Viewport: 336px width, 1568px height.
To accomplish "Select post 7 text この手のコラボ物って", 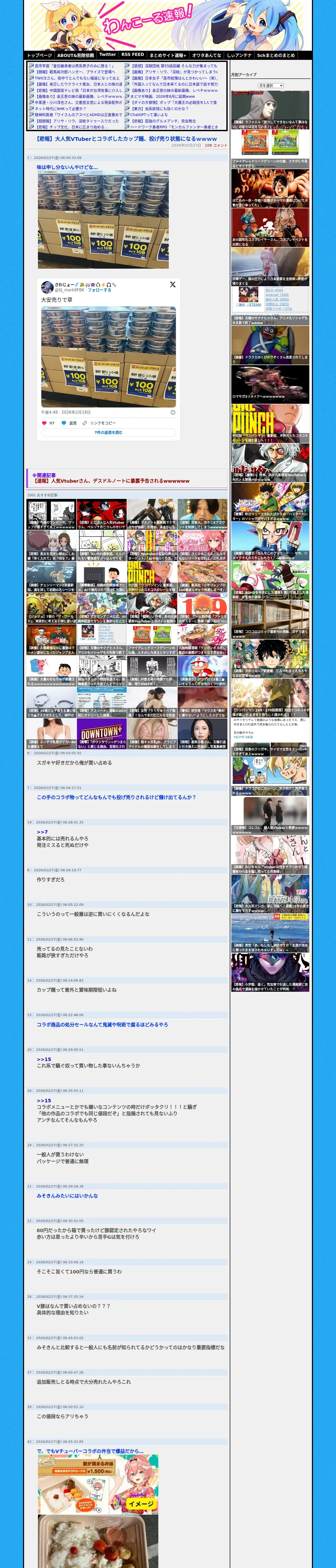I will click(x=116, y=797).
